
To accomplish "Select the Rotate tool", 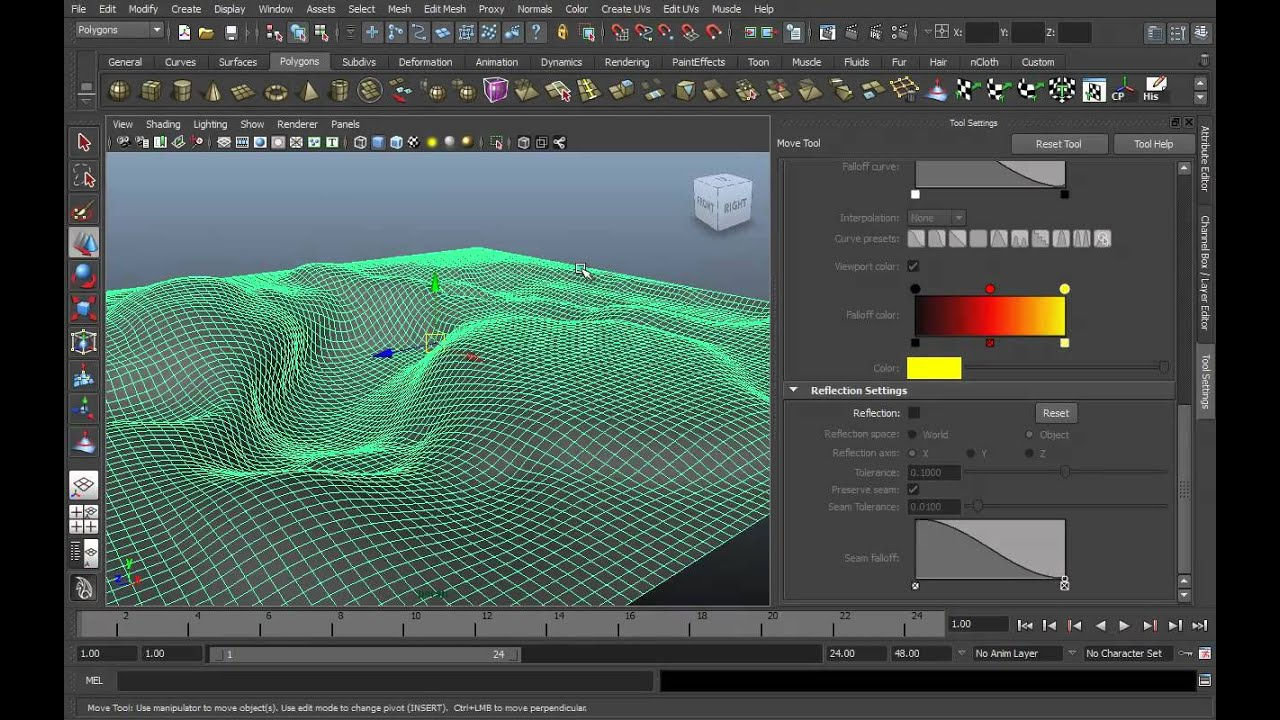I will pos(83,276).
